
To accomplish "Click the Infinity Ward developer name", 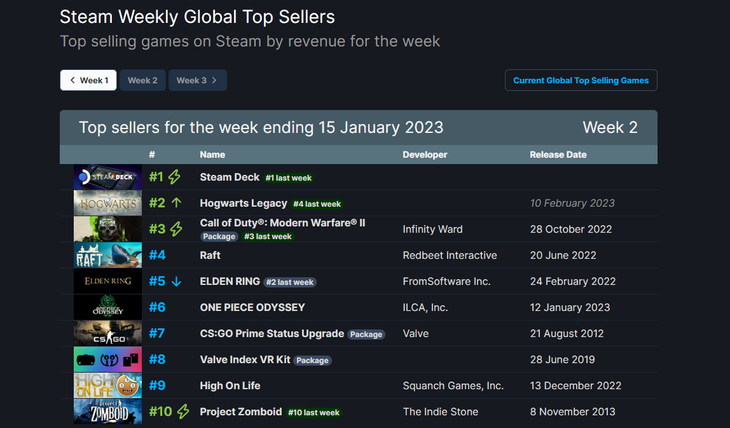I will [x=433, y=229].
